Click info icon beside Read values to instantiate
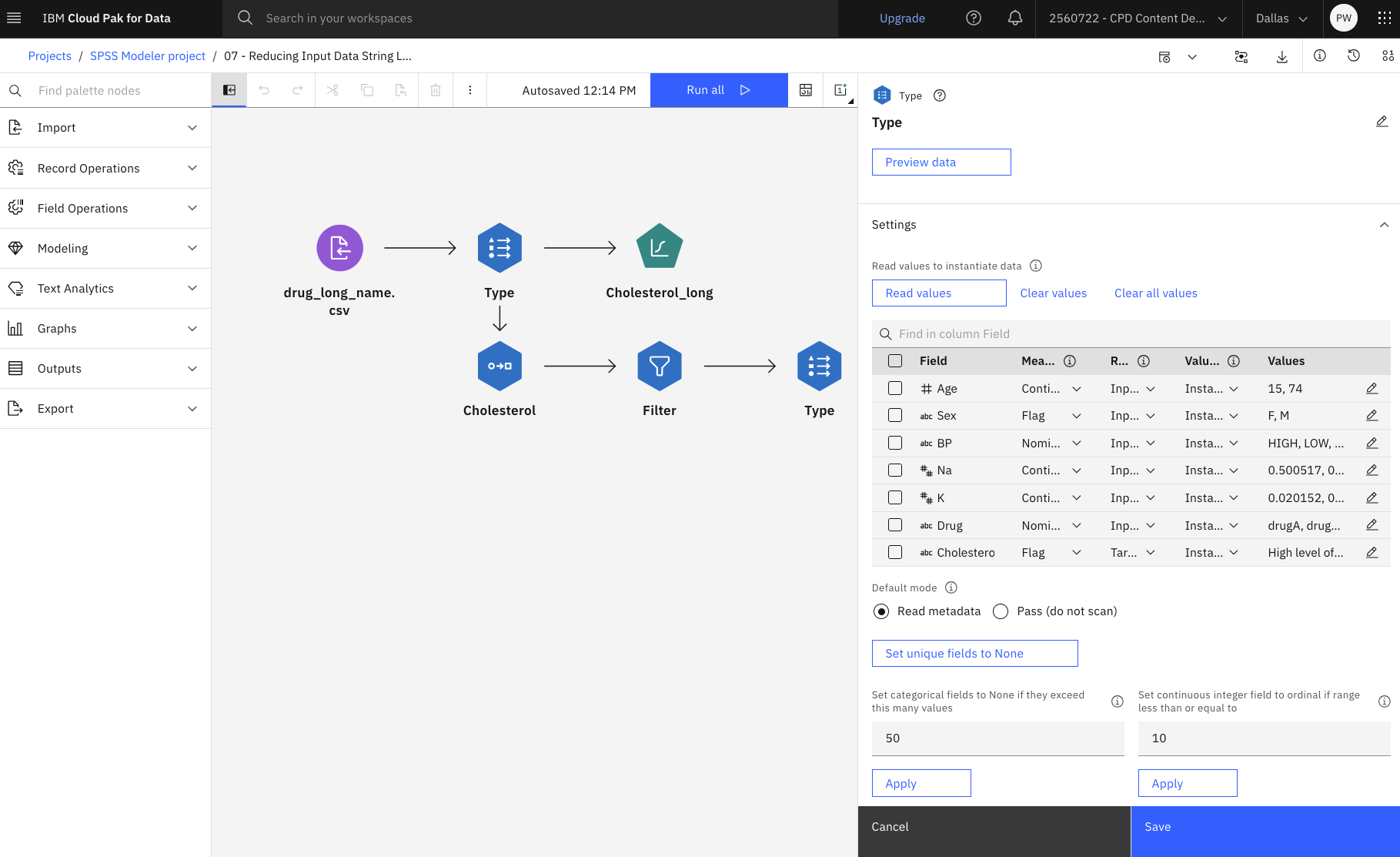Image resolution: width=1400 pixels, height=857 pixels. (x=1036, y=266)
